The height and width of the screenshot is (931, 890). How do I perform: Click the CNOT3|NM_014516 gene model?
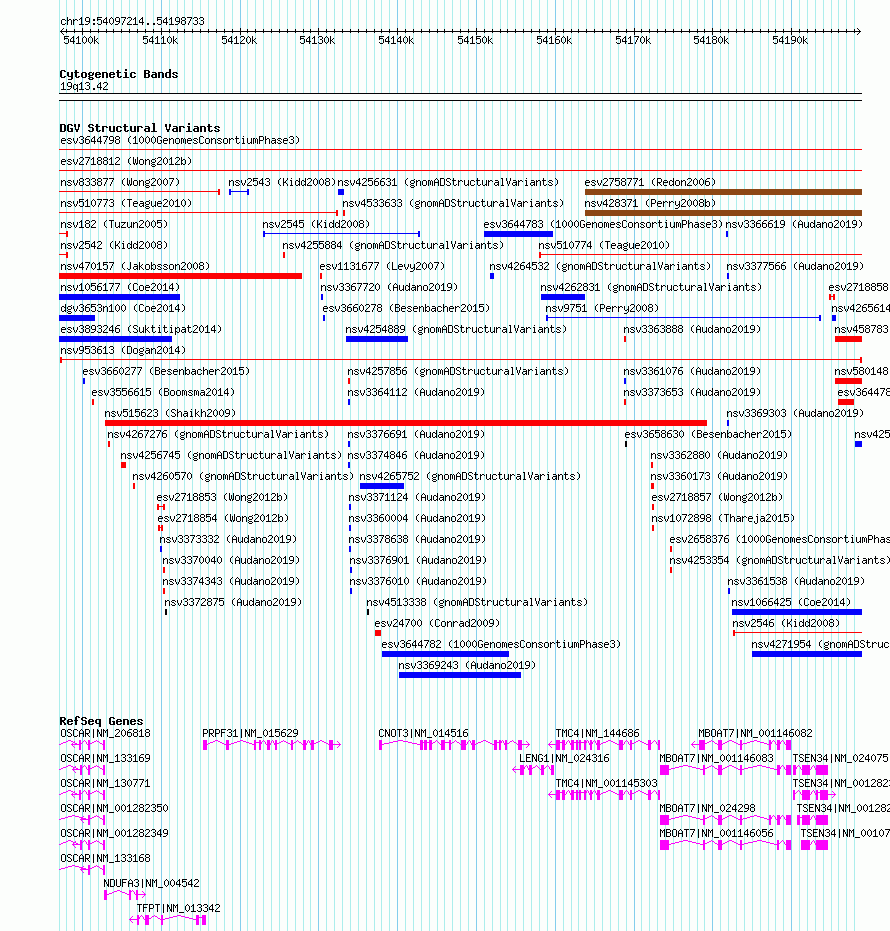[x=454, y=745]
